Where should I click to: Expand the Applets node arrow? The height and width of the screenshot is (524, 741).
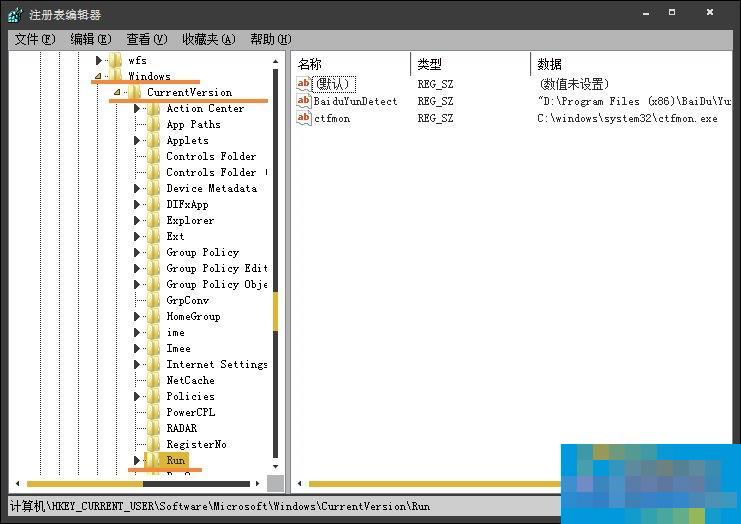tap(137, 140)
